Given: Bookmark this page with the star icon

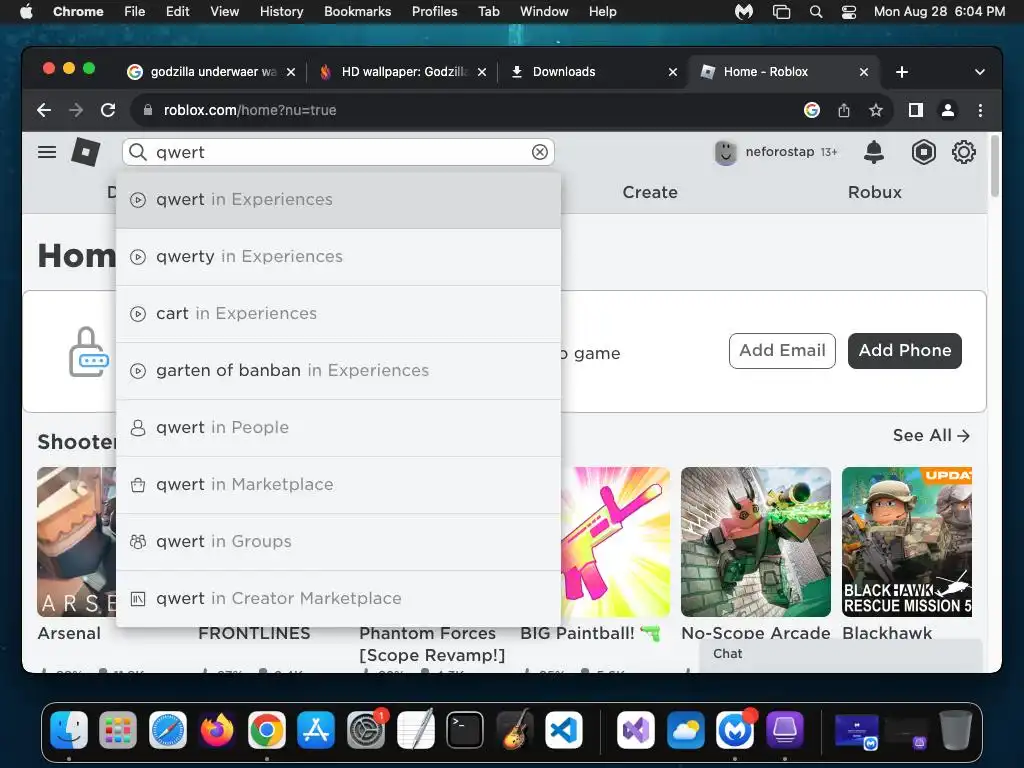Looking at the screenshot, I should tap(876, 110).
